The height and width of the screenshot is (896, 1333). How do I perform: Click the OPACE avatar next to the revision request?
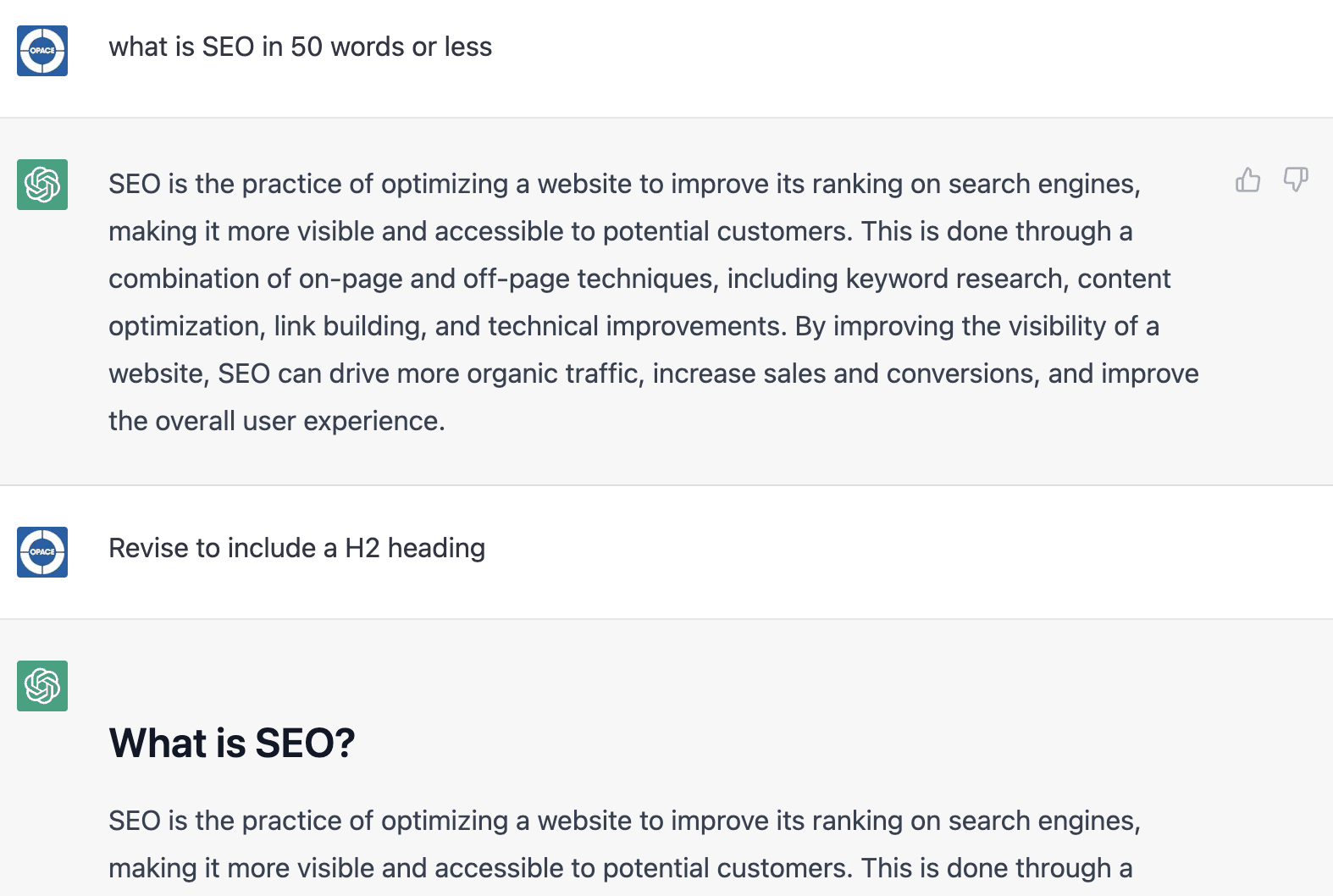point(41,552)
